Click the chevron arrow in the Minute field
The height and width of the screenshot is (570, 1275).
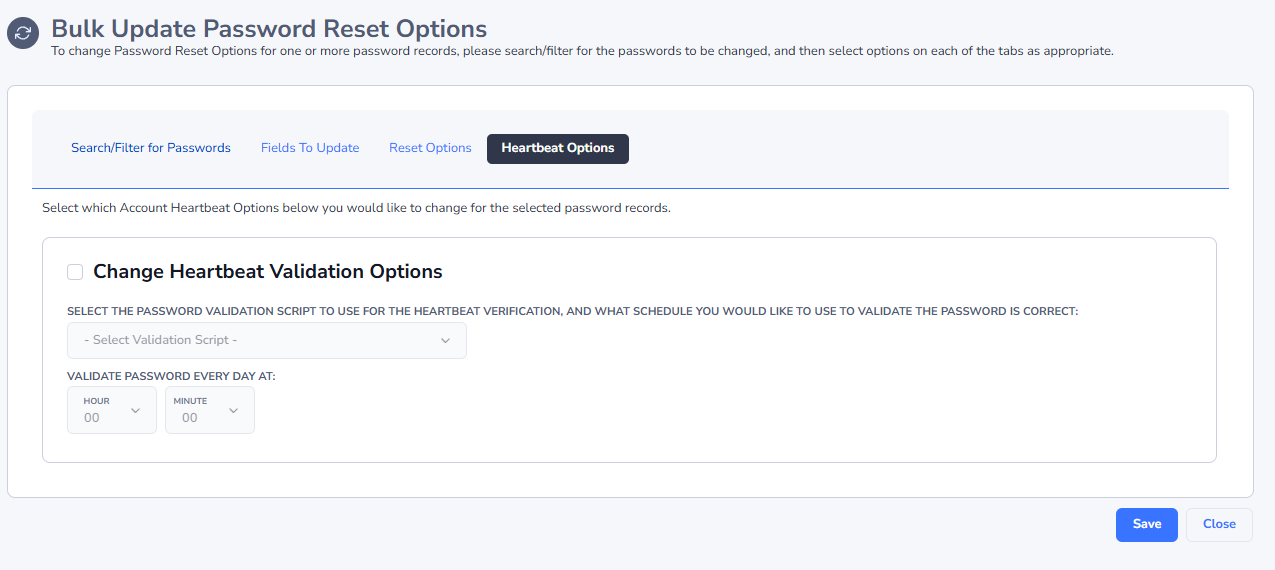tap(234, 410)
